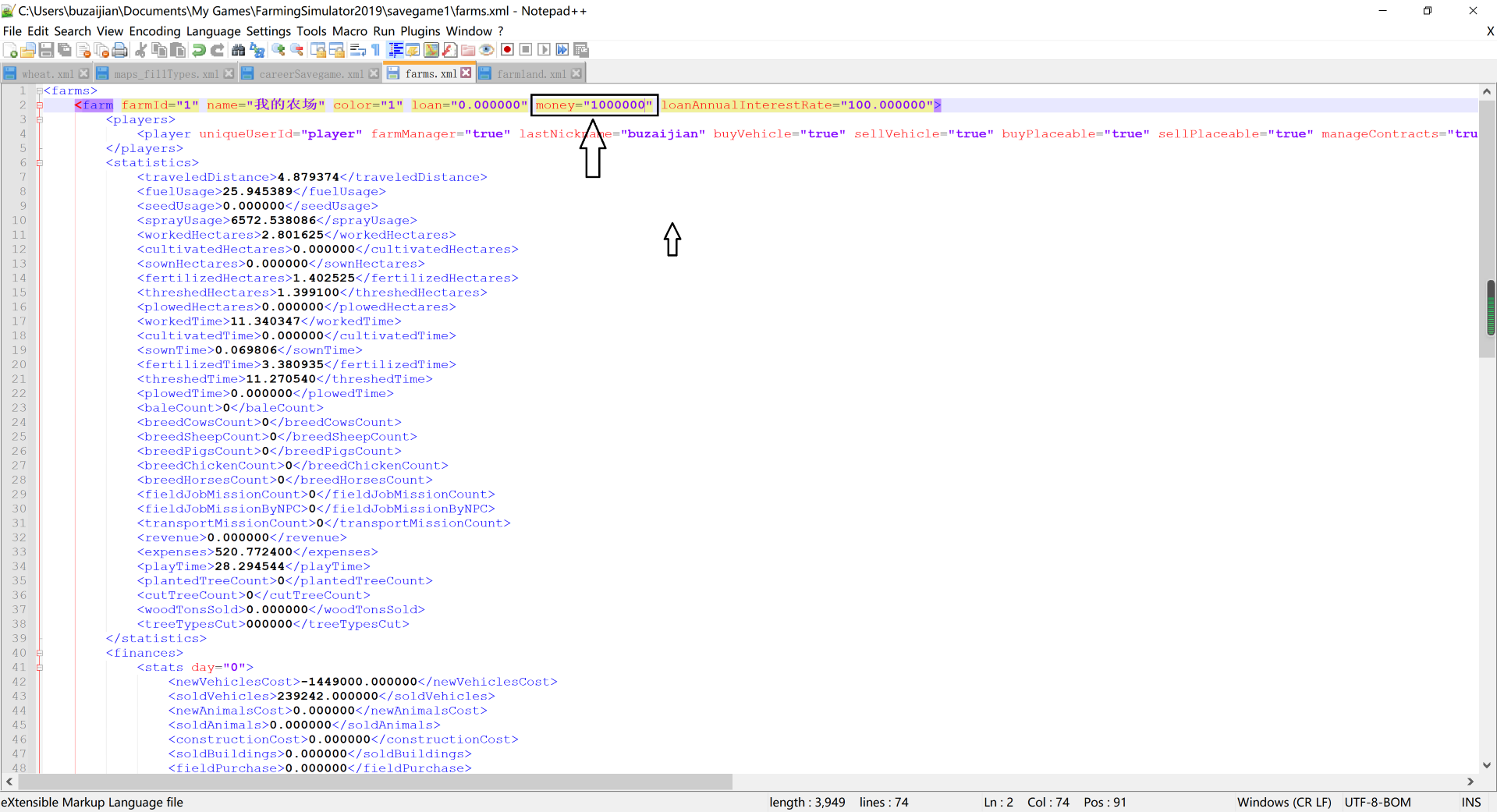
Task: Save the current file with the Save icon
Action: pos(46,50)
